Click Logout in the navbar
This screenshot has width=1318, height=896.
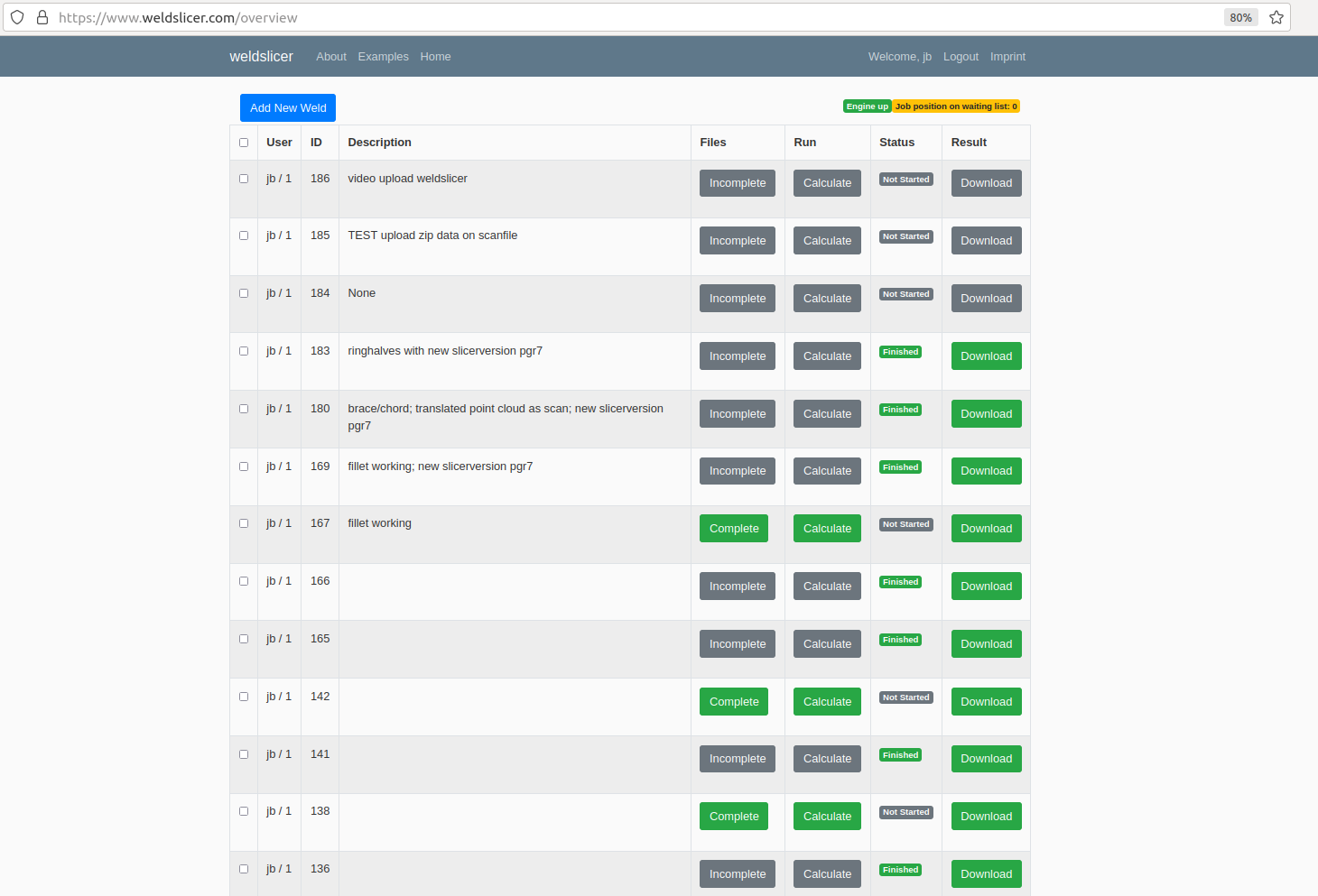[x=961, y=56]
